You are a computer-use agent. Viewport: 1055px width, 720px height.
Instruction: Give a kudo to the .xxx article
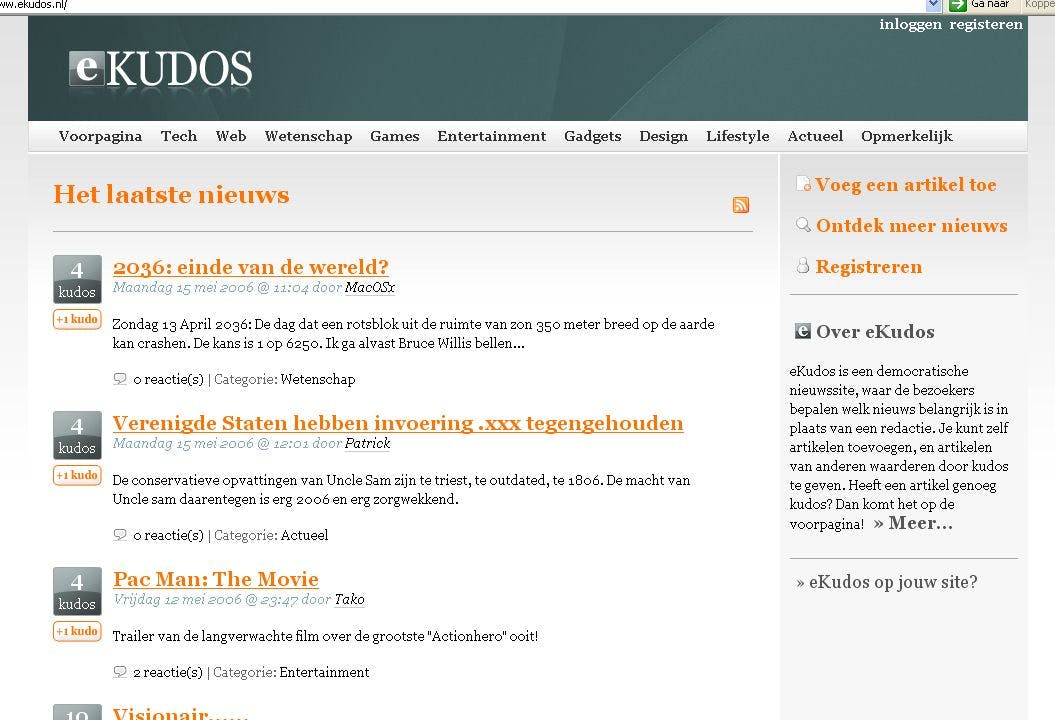point(77,475)
